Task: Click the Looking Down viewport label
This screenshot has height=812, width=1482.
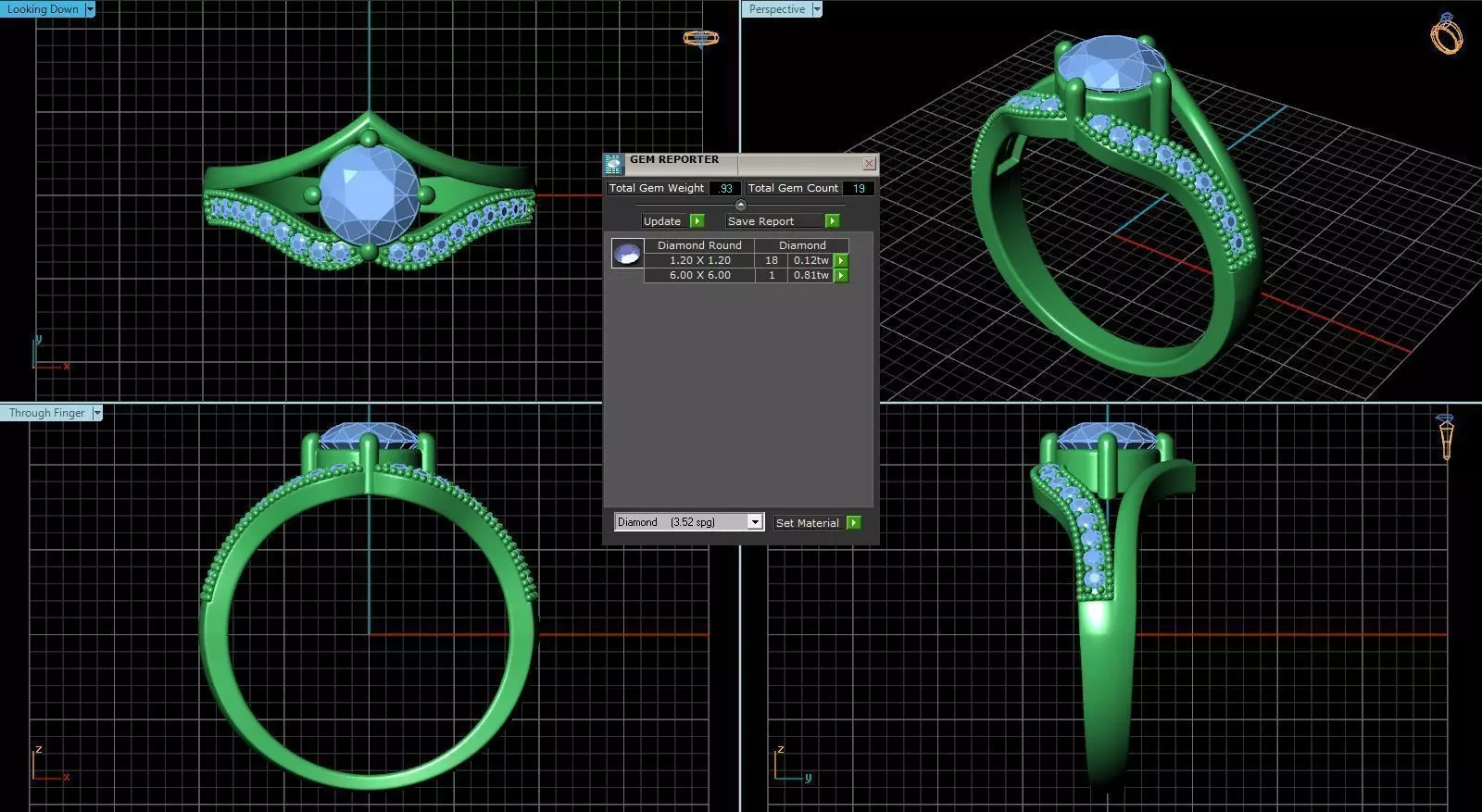Action: [x=43, y=9]
